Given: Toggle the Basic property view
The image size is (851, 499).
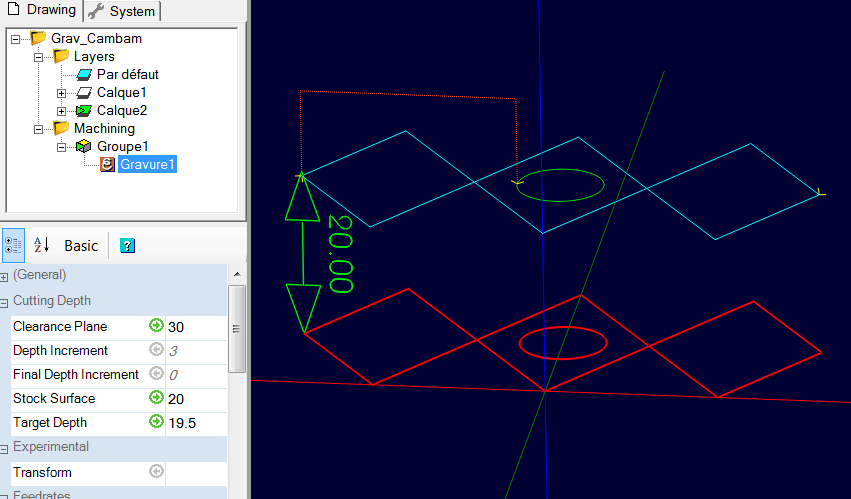Looking at the screenshot, I should pos(81,246).
